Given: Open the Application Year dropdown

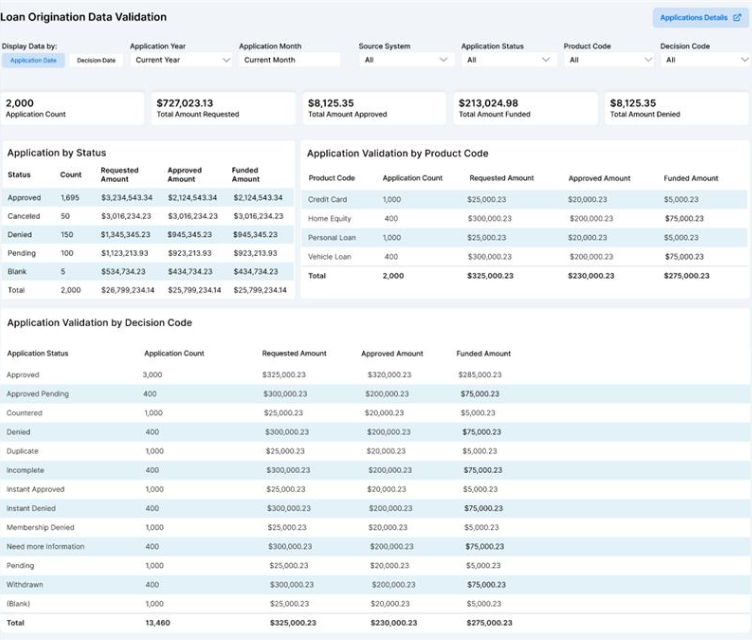Looking at the screenshot, I should [182, 60].
